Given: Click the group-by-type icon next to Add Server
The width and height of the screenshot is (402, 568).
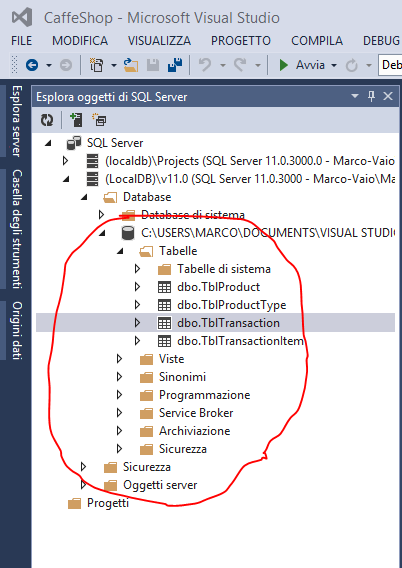Looking at the screenshot, I should tap(99, 120).
